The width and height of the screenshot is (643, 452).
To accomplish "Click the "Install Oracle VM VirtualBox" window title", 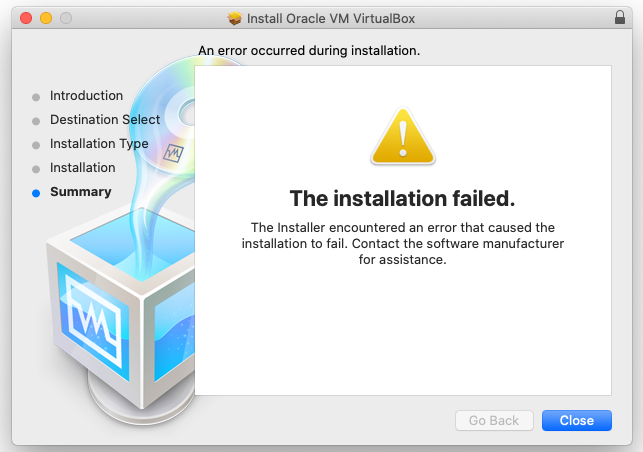I will click(330, 18).
